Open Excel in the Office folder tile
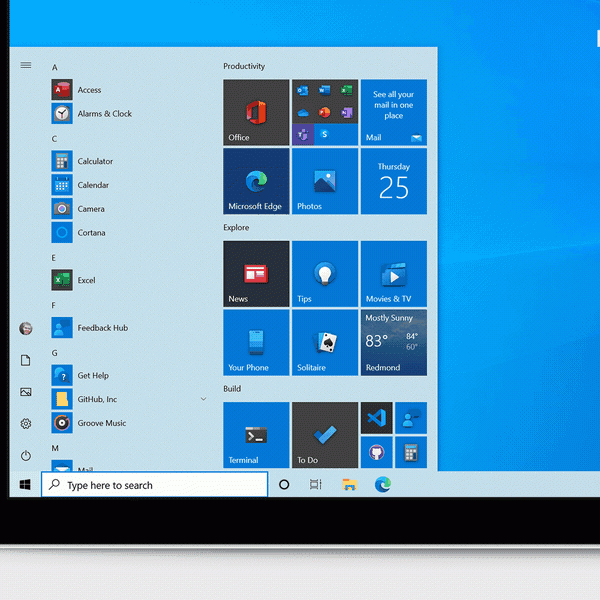 [x=347, y=90]
